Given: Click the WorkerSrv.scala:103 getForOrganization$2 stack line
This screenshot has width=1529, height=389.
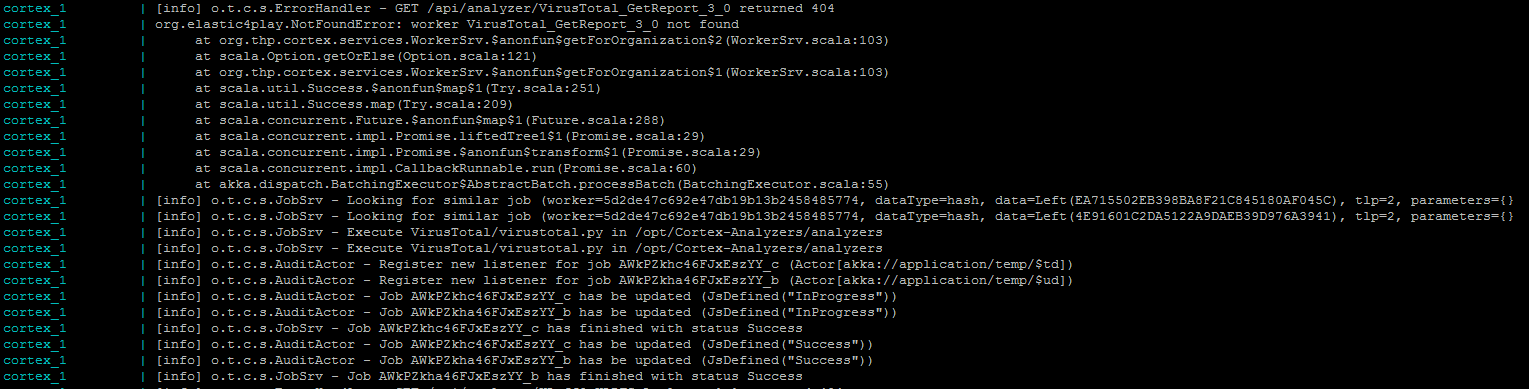Looking at the screenshot, I should tap(542, 40).
